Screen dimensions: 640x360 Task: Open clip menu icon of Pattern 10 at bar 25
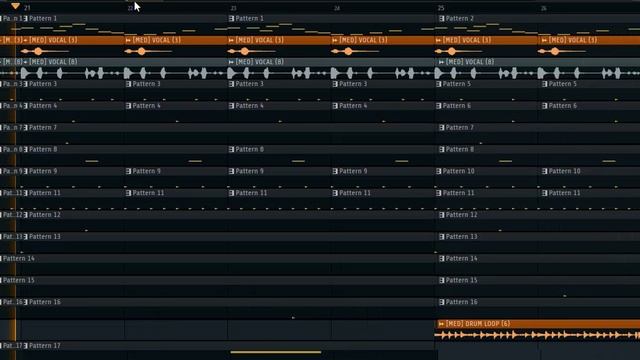point(439,171)
